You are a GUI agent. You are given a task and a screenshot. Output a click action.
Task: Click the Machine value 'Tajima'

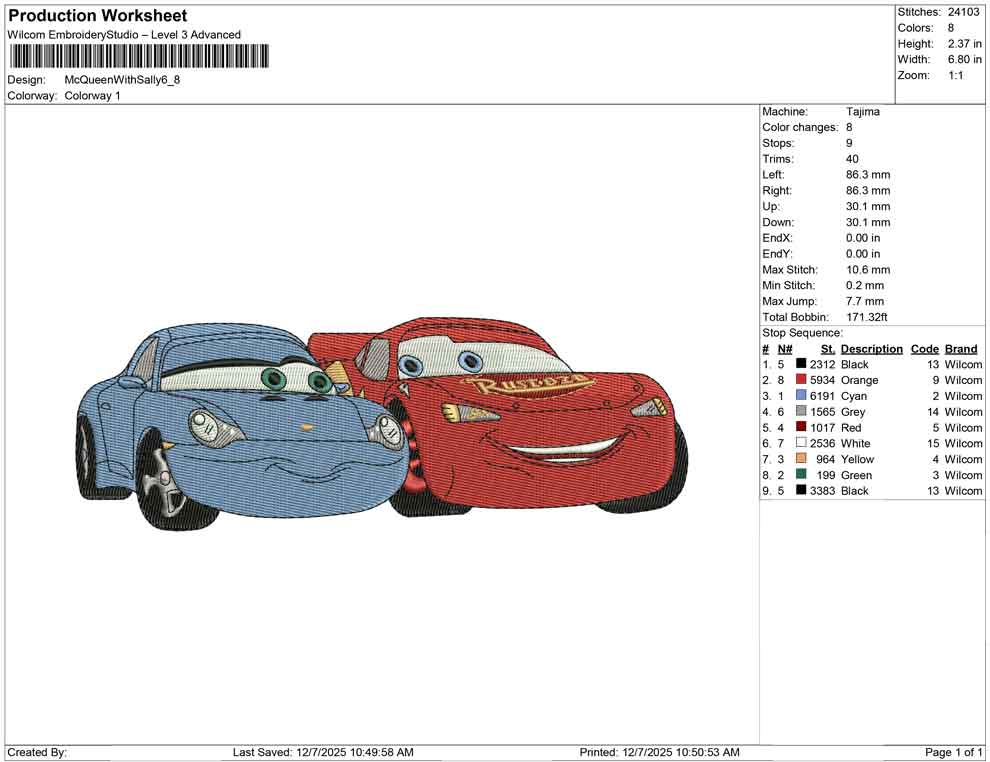[x=862, y=111]
